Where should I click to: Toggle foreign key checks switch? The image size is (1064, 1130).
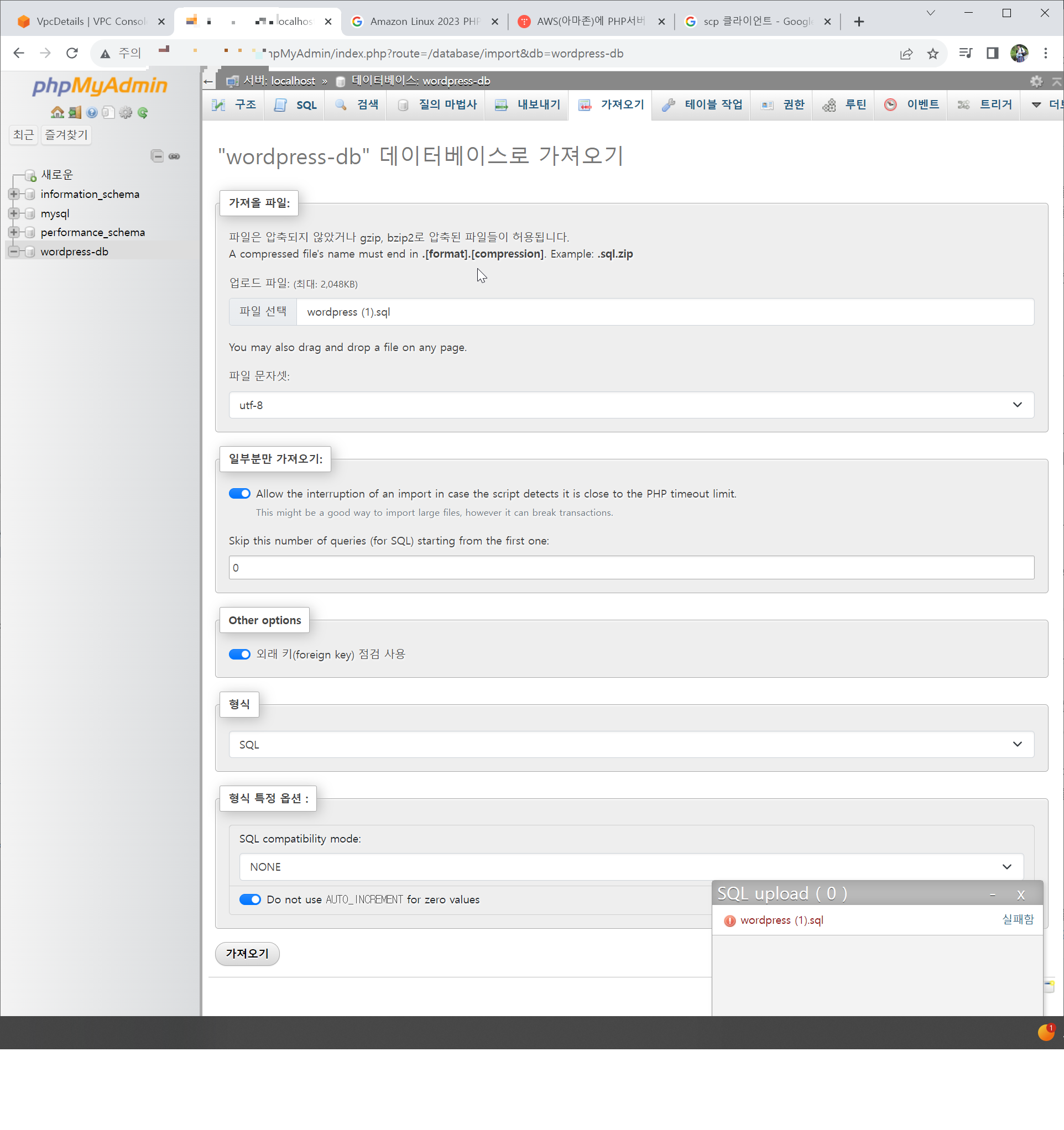click(x=239, y=654)
